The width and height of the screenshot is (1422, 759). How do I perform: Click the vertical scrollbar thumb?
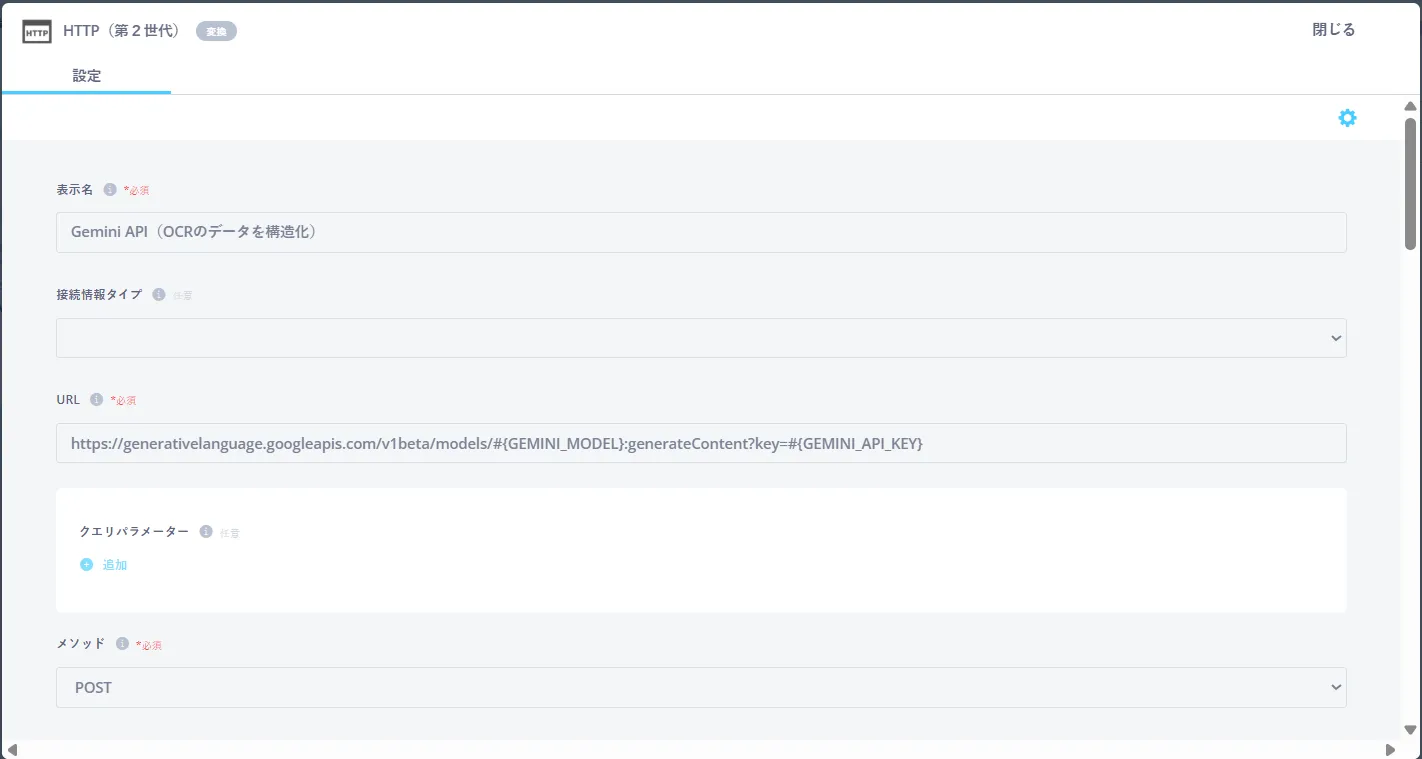(x=1410, y=182)
